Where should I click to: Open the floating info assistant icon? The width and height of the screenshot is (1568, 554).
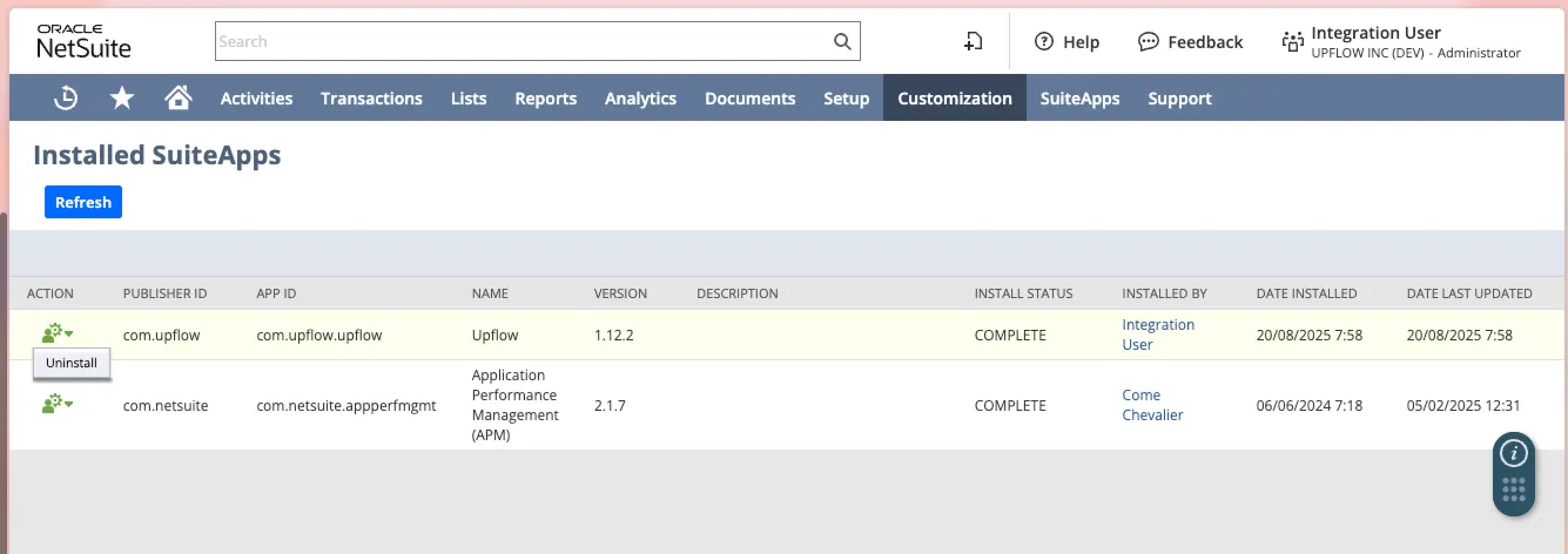tap(1513, 453)
